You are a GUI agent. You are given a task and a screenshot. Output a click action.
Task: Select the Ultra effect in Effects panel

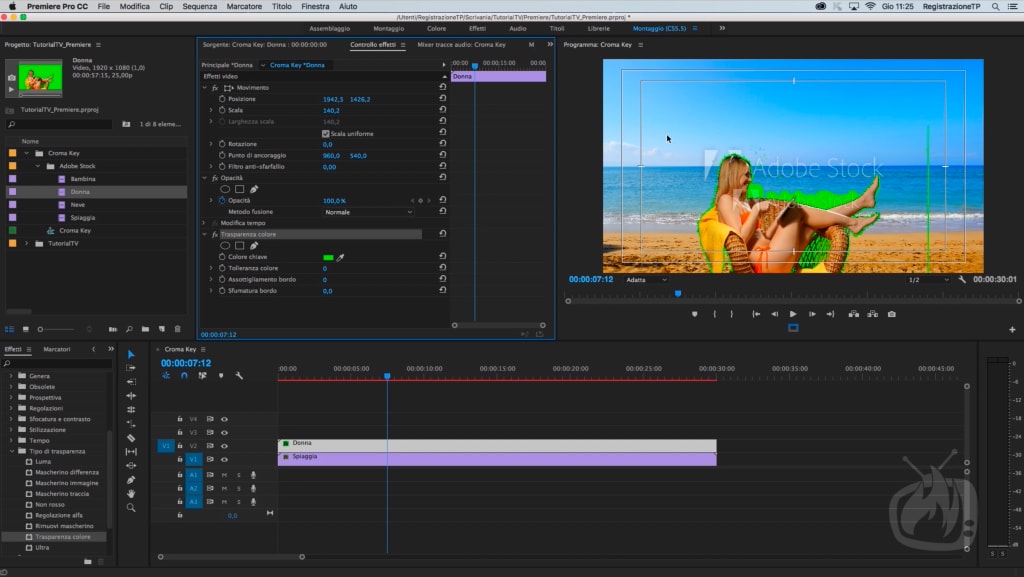[42, 548]
